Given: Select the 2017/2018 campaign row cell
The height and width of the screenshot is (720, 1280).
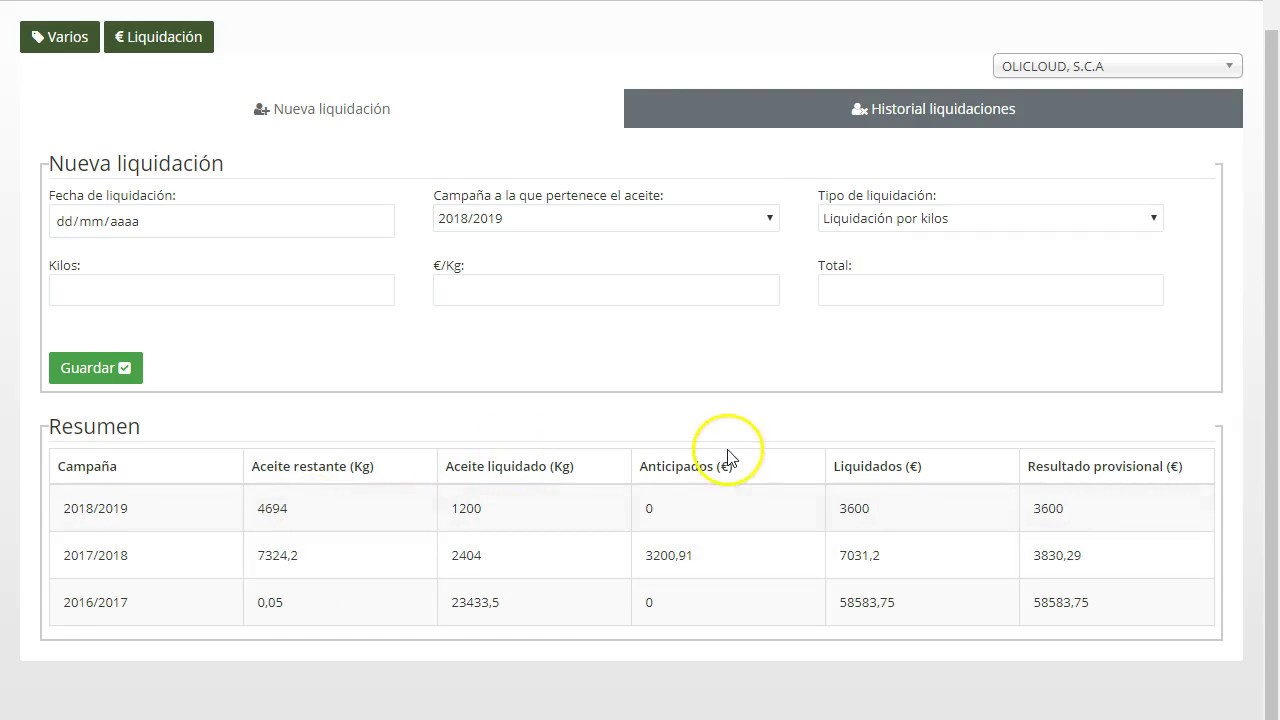Looking at the screenshot, I should [x=146, y=555].
